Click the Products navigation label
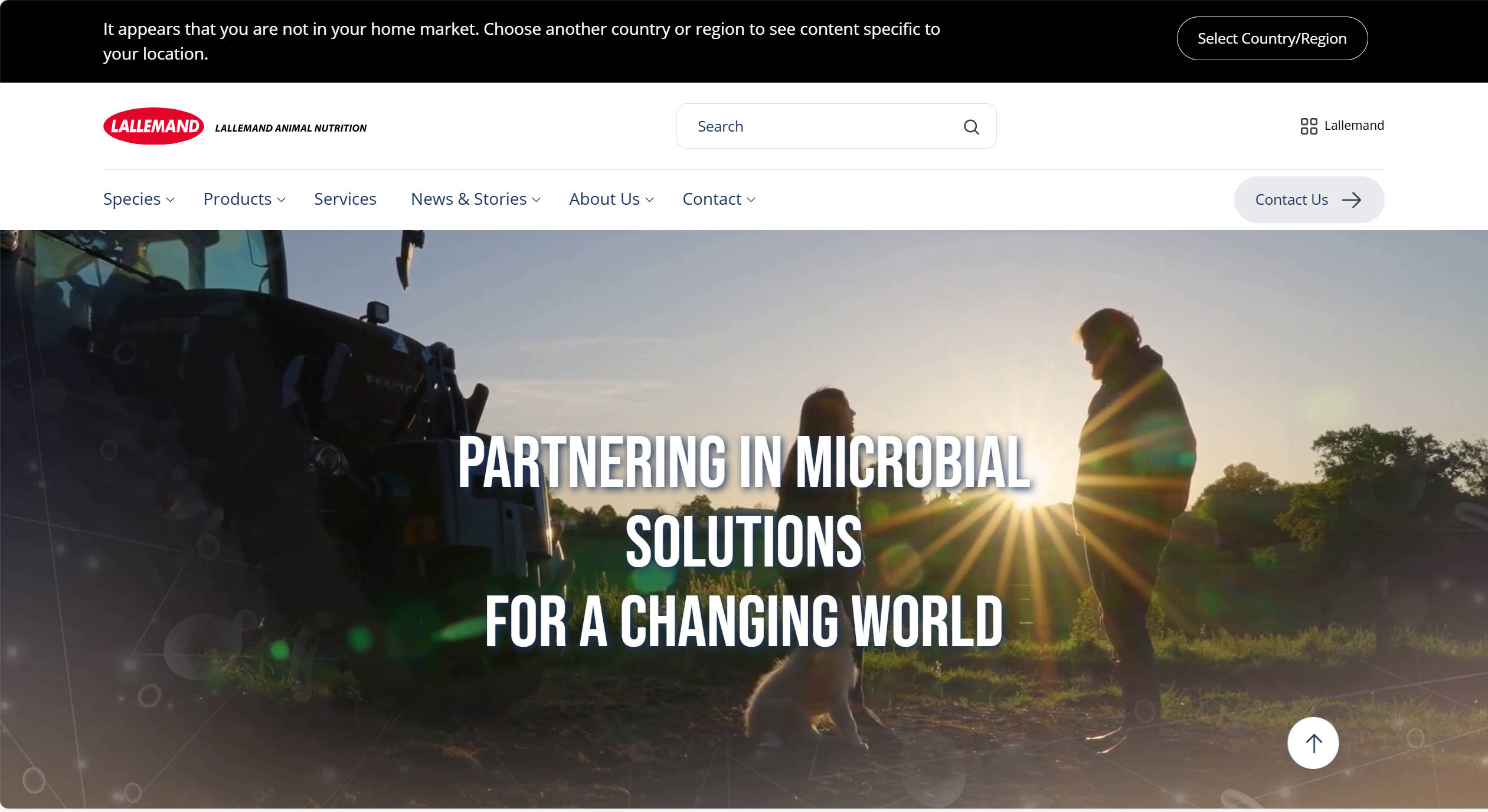 point(238,199)
